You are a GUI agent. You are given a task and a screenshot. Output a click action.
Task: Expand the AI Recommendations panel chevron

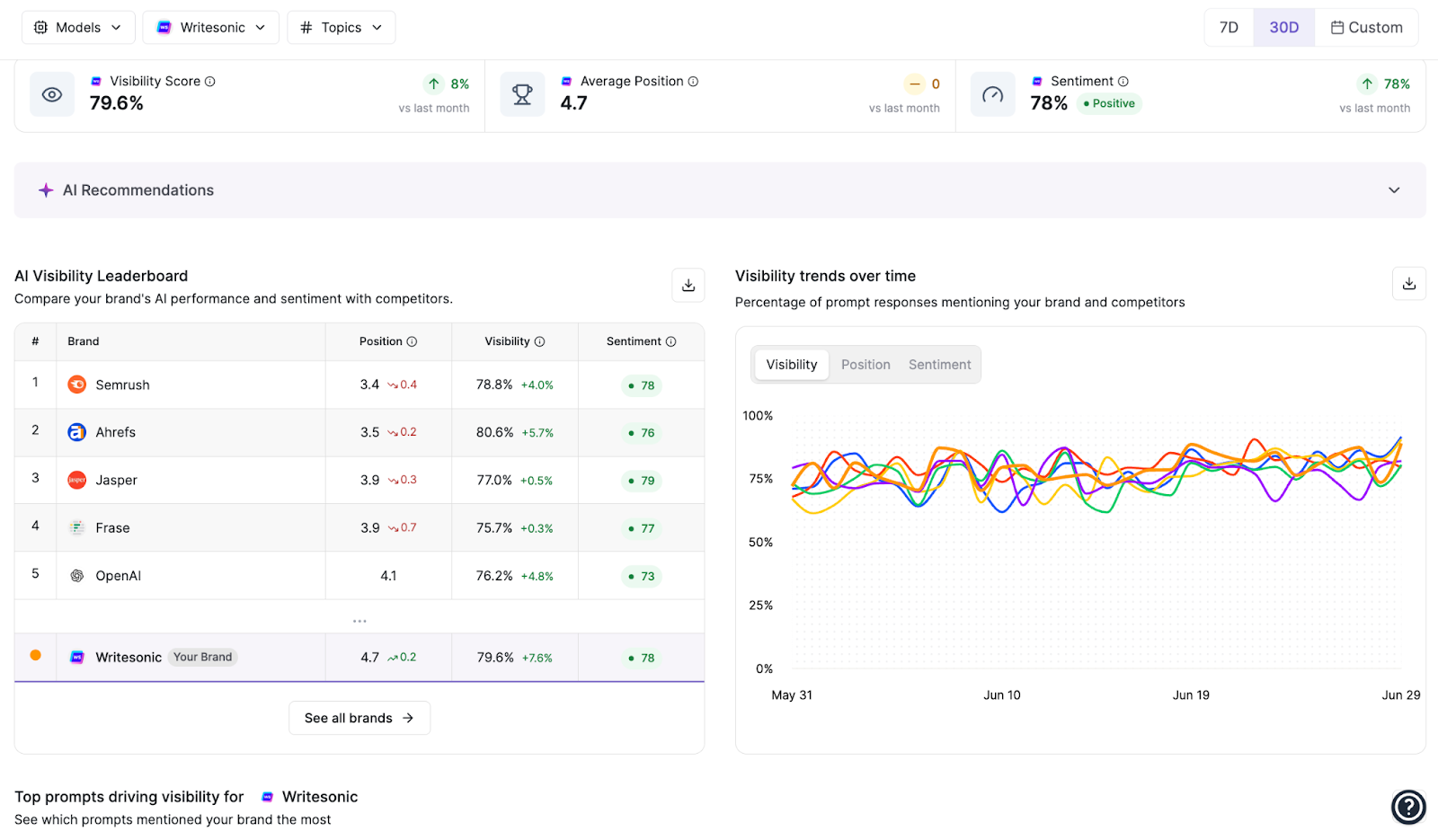[1394, 190]
